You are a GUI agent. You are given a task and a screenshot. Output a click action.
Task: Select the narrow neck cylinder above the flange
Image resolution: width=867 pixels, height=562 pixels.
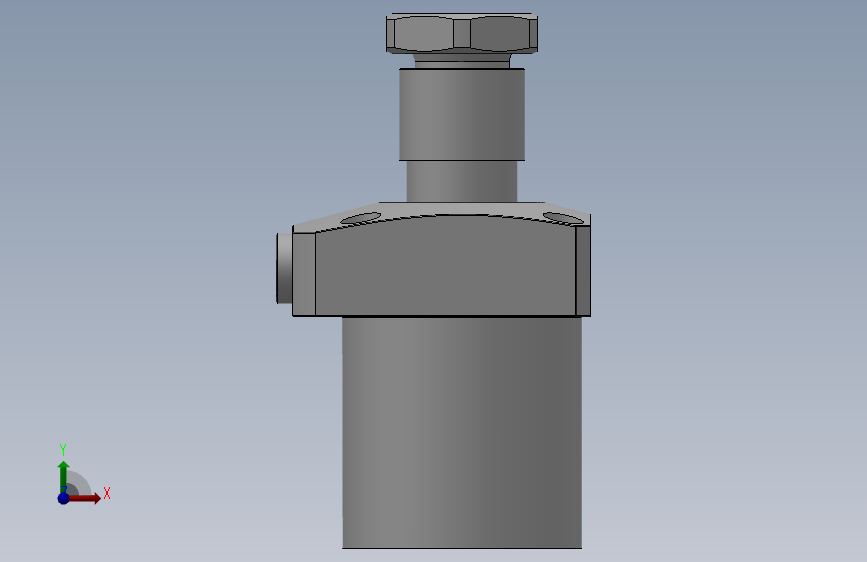462,181
